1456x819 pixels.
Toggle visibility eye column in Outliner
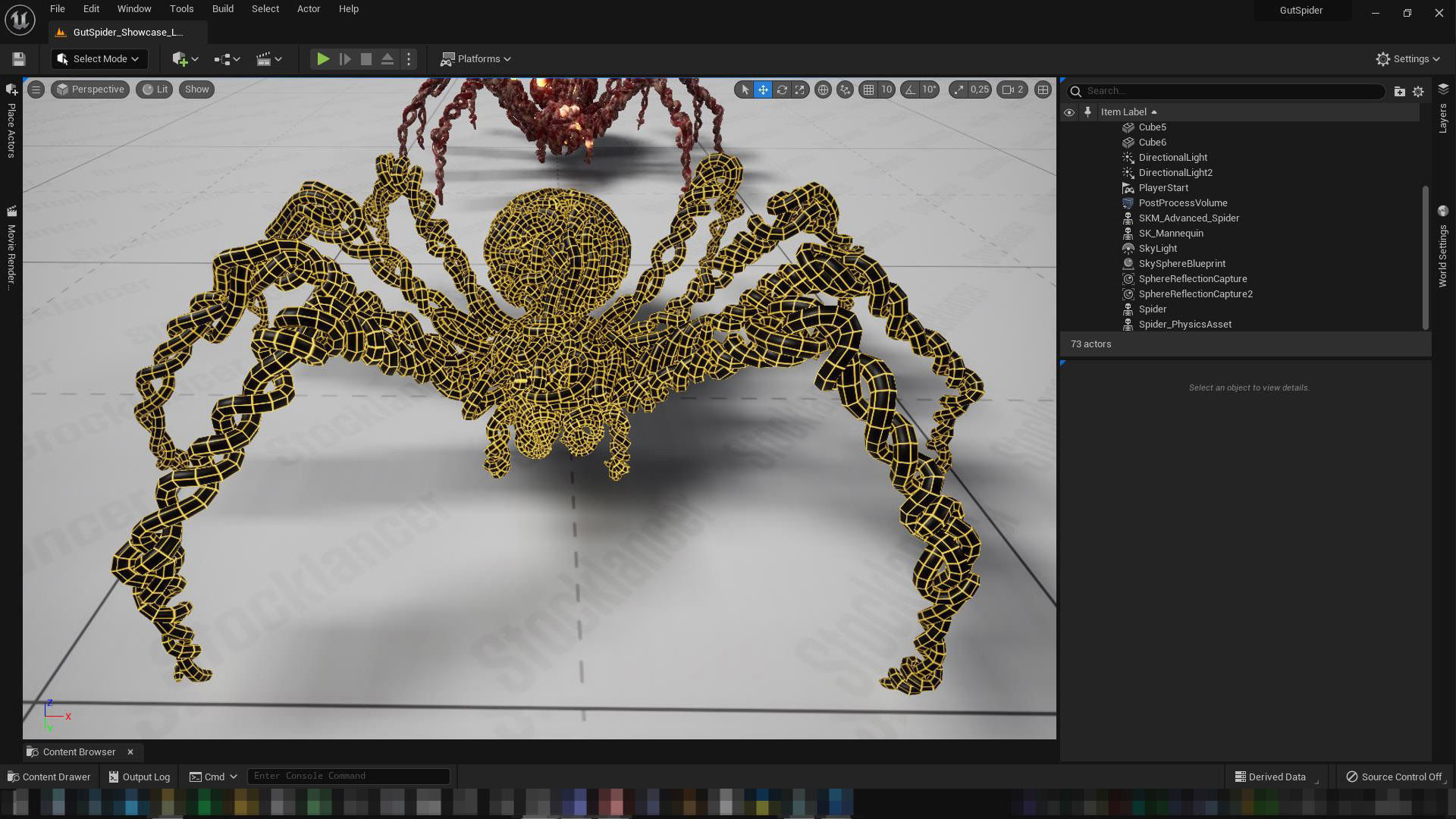1069,112
